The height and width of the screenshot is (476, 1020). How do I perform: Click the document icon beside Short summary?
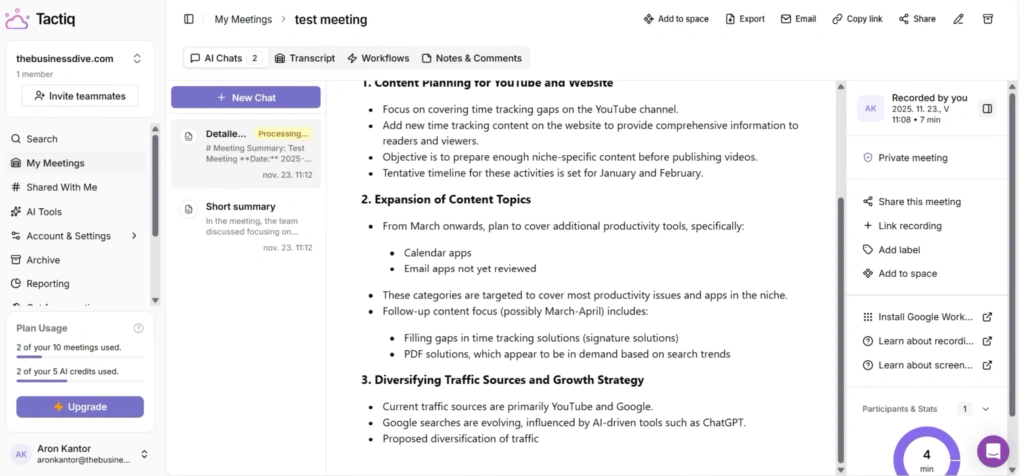189,209
